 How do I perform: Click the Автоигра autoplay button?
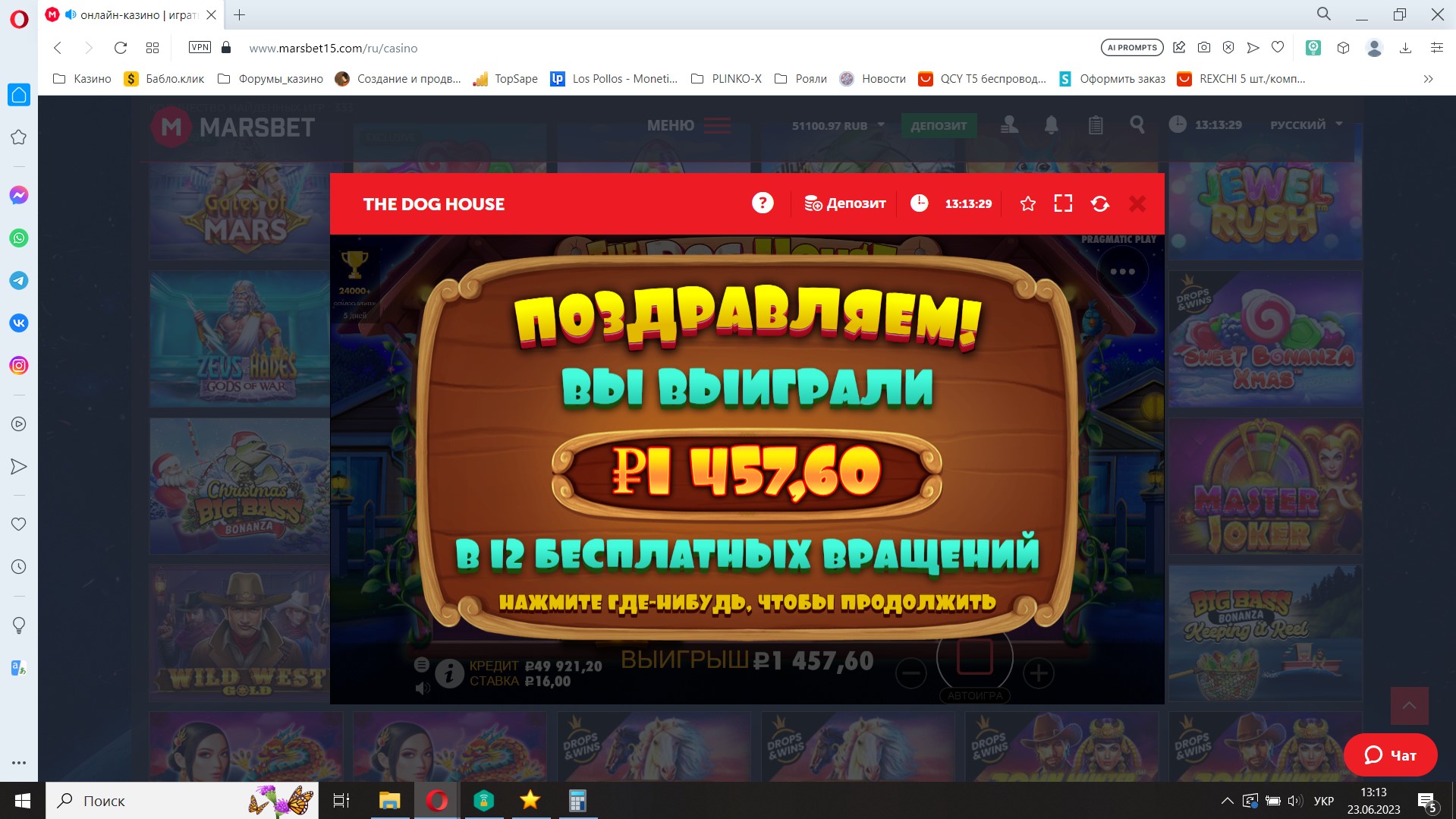pyautogui.click(x=975, y=695)
